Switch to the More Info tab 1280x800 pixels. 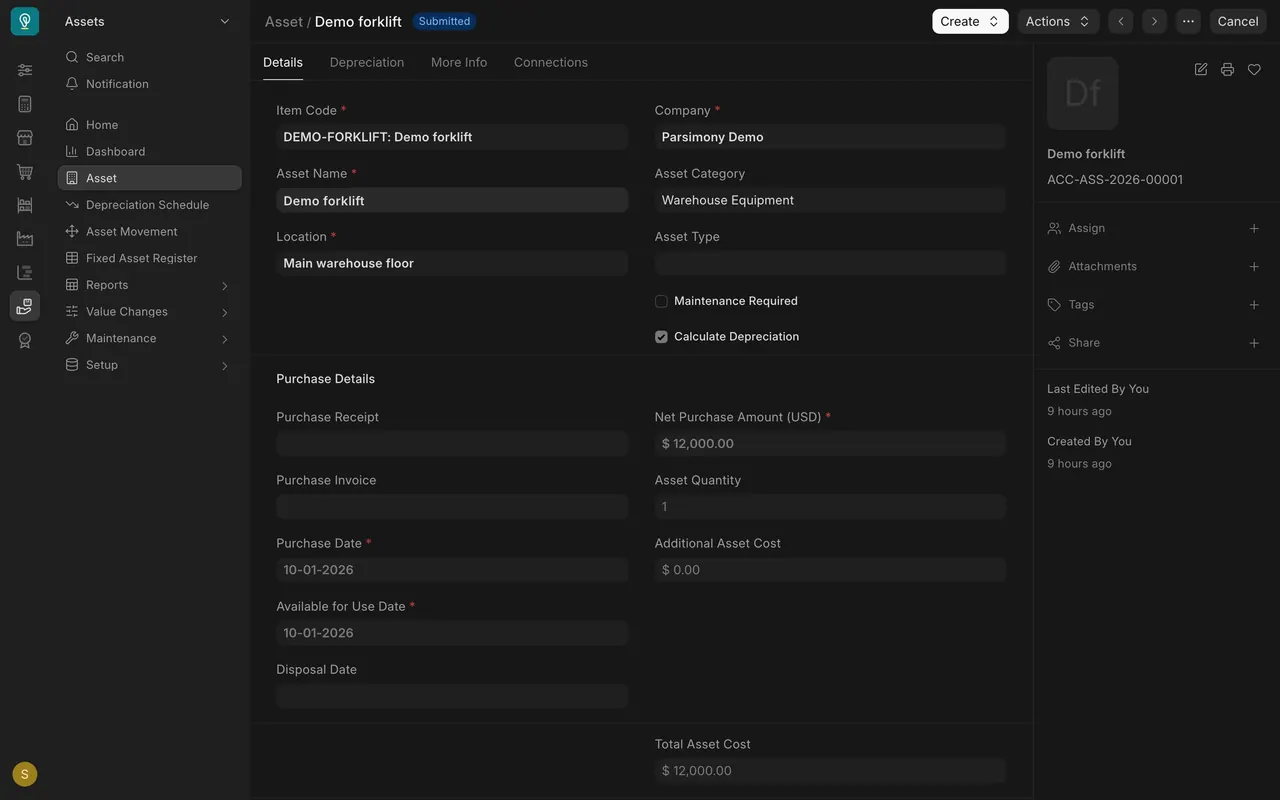click(459, 62)
